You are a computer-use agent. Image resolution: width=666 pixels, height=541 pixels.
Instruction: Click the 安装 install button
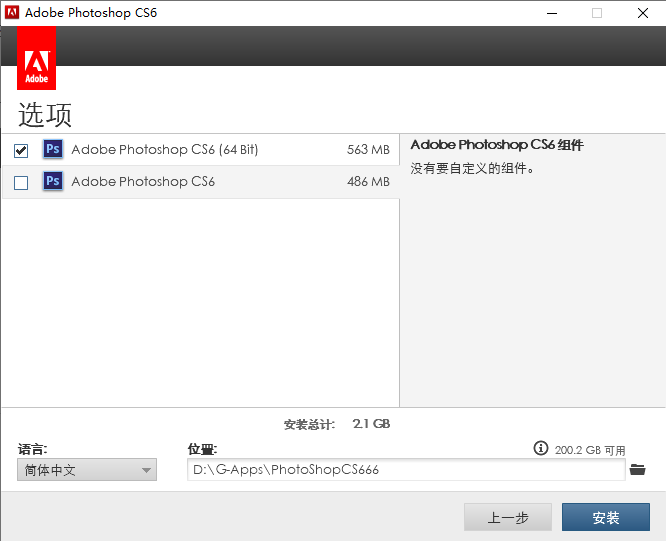click(x=606, y=517)
